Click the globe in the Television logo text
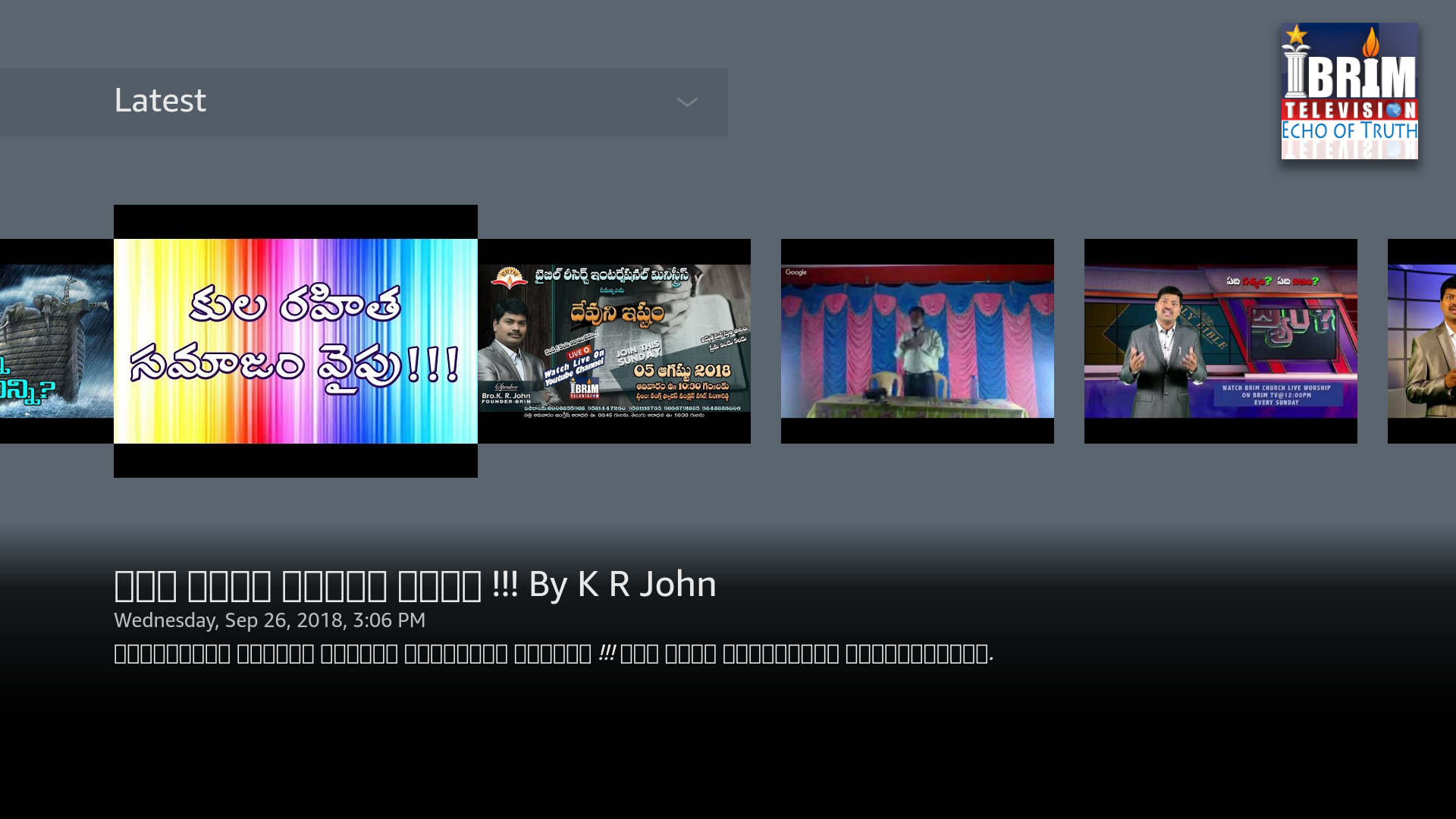 click(1393, 111)
